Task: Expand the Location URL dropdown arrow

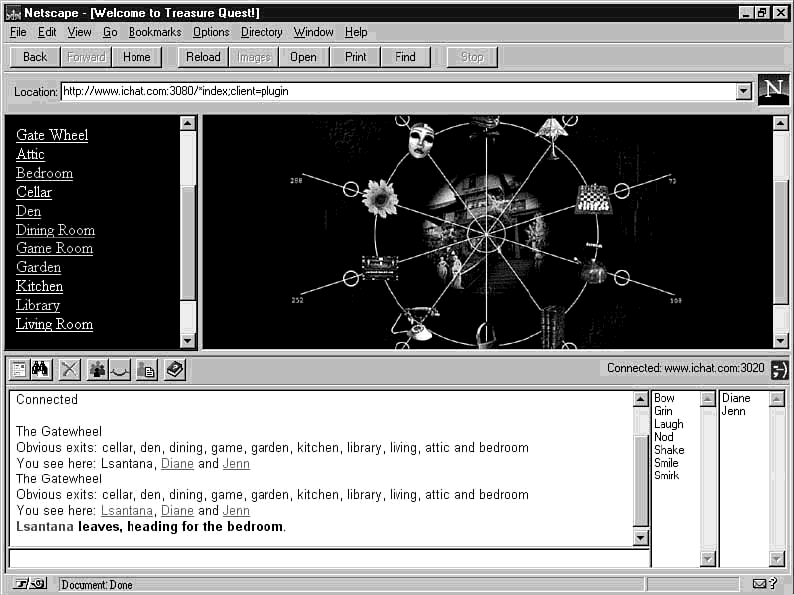Action: [x=743, y=92]
